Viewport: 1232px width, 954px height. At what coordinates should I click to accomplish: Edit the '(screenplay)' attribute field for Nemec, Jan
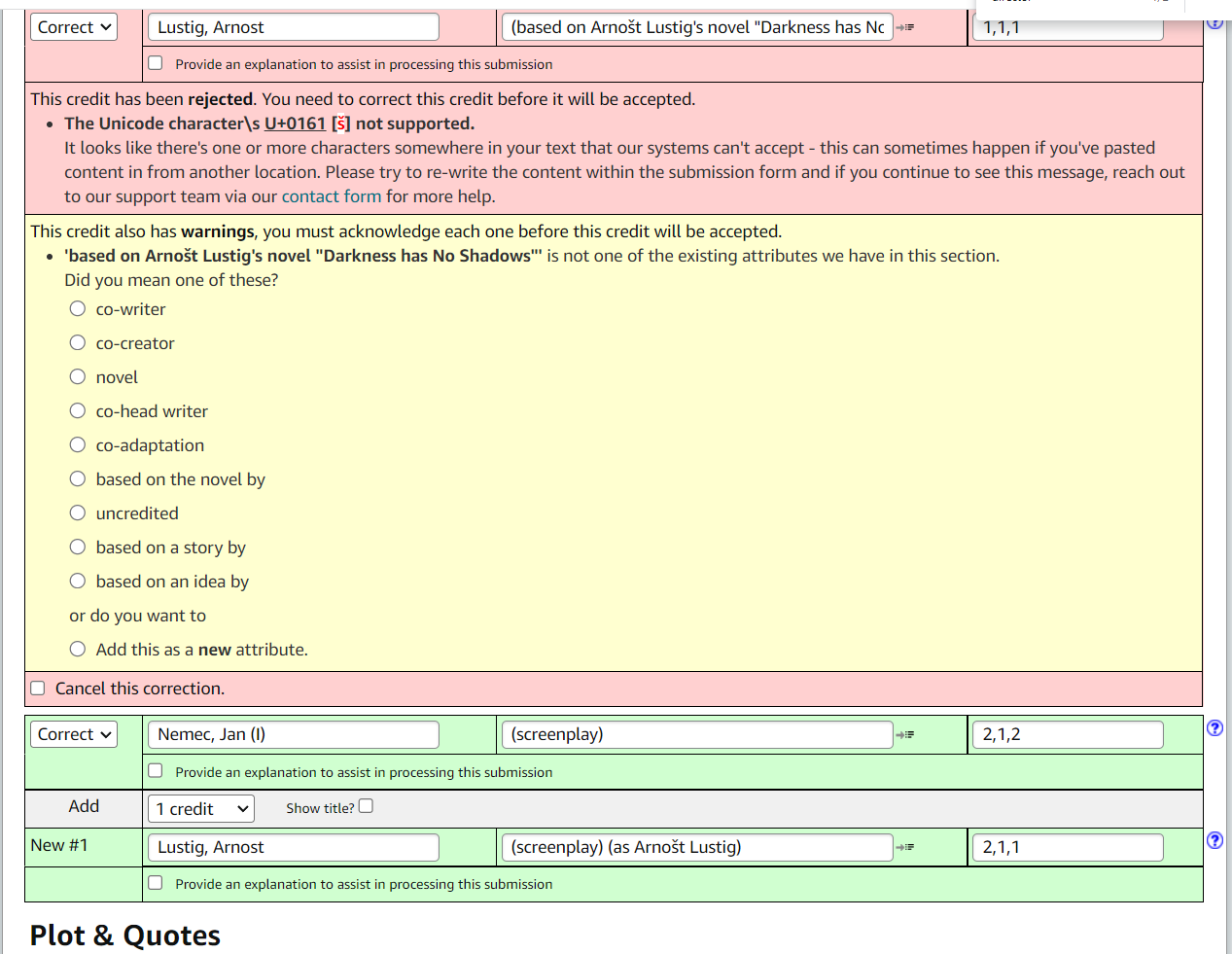pyautogui.click(x=697, y=734)
